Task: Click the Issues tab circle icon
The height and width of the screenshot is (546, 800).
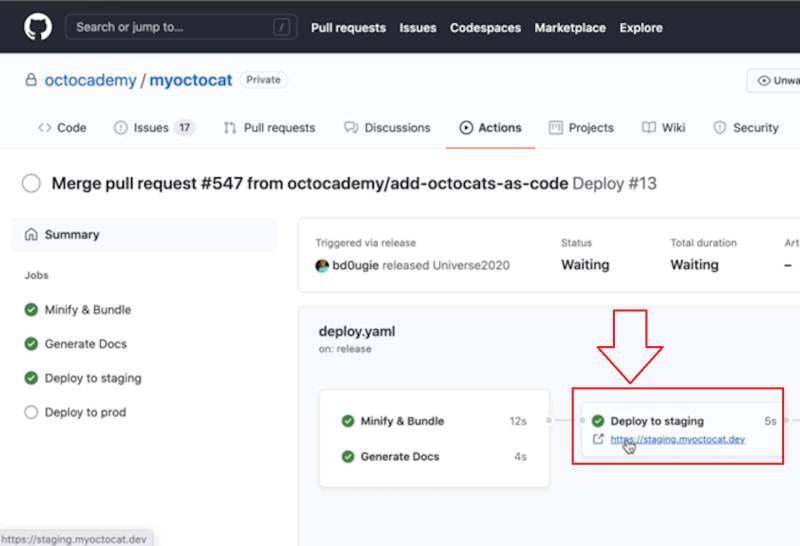Action: [120, 128]
